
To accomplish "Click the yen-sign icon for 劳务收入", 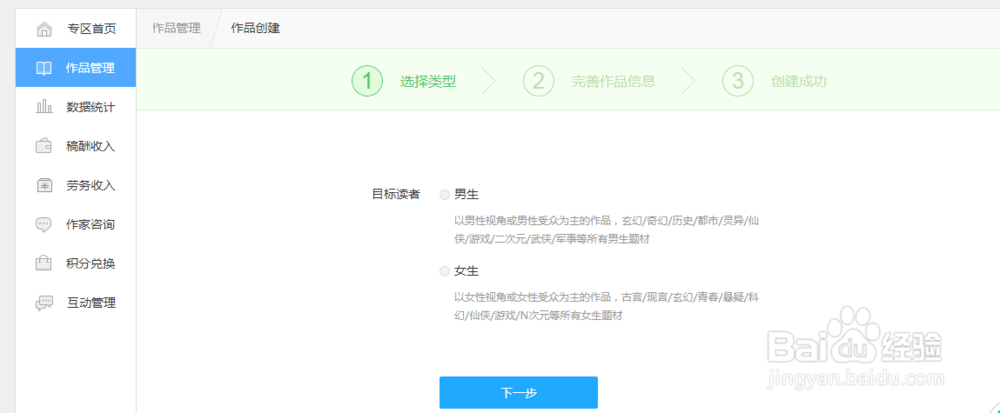I will [44, 185].
